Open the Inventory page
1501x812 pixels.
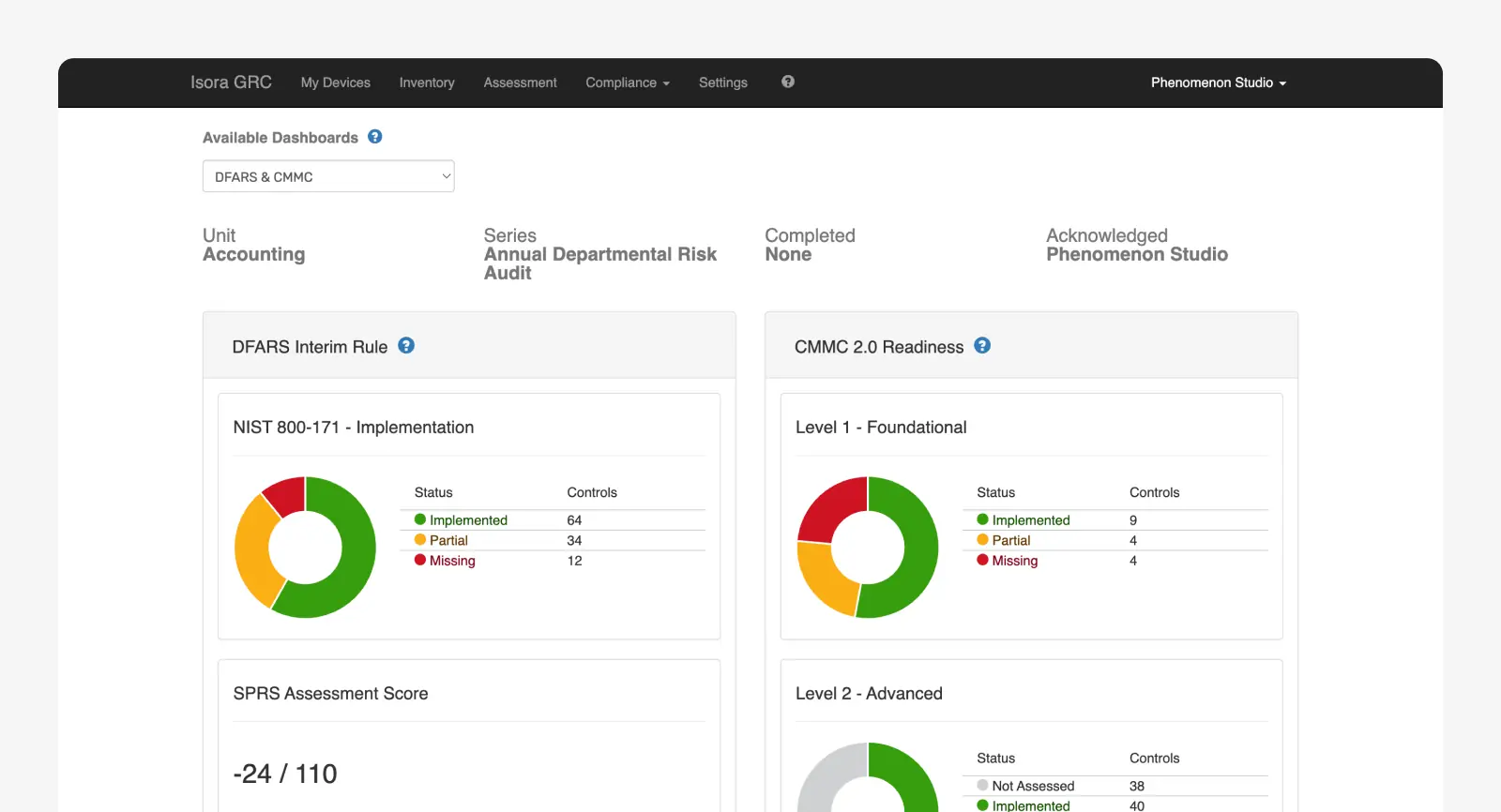pos(427,83)
